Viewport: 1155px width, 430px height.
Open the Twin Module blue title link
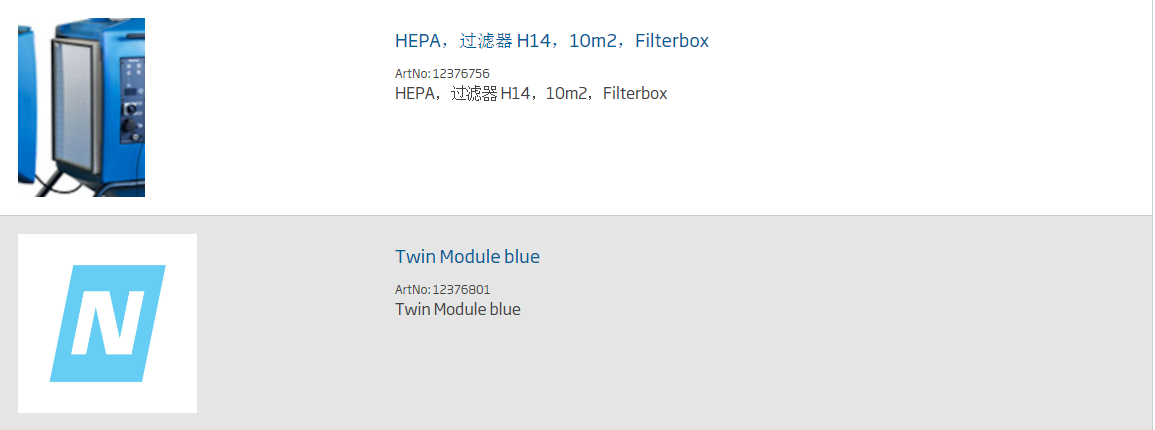467,256
